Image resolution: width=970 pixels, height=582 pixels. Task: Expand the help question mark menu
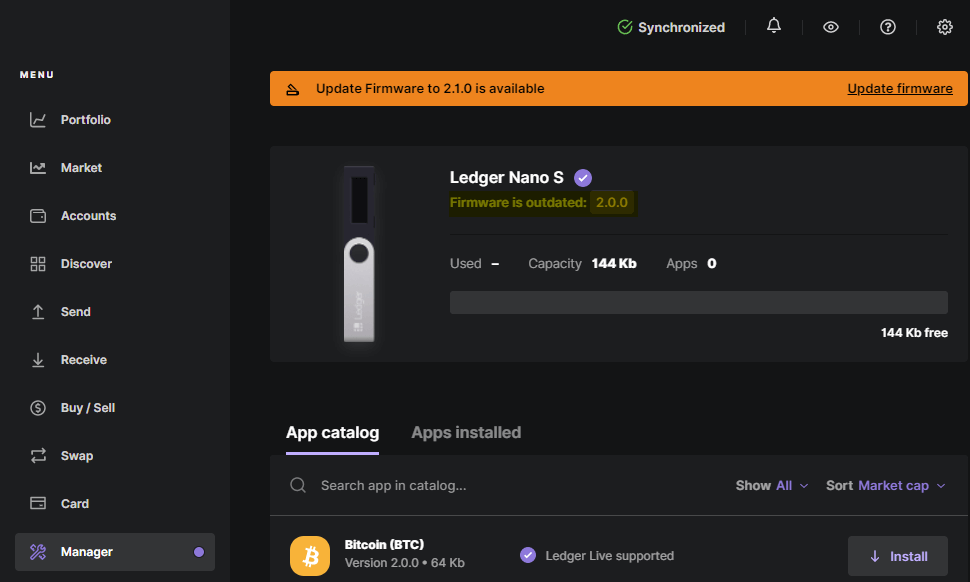click(x=887, y=26)
